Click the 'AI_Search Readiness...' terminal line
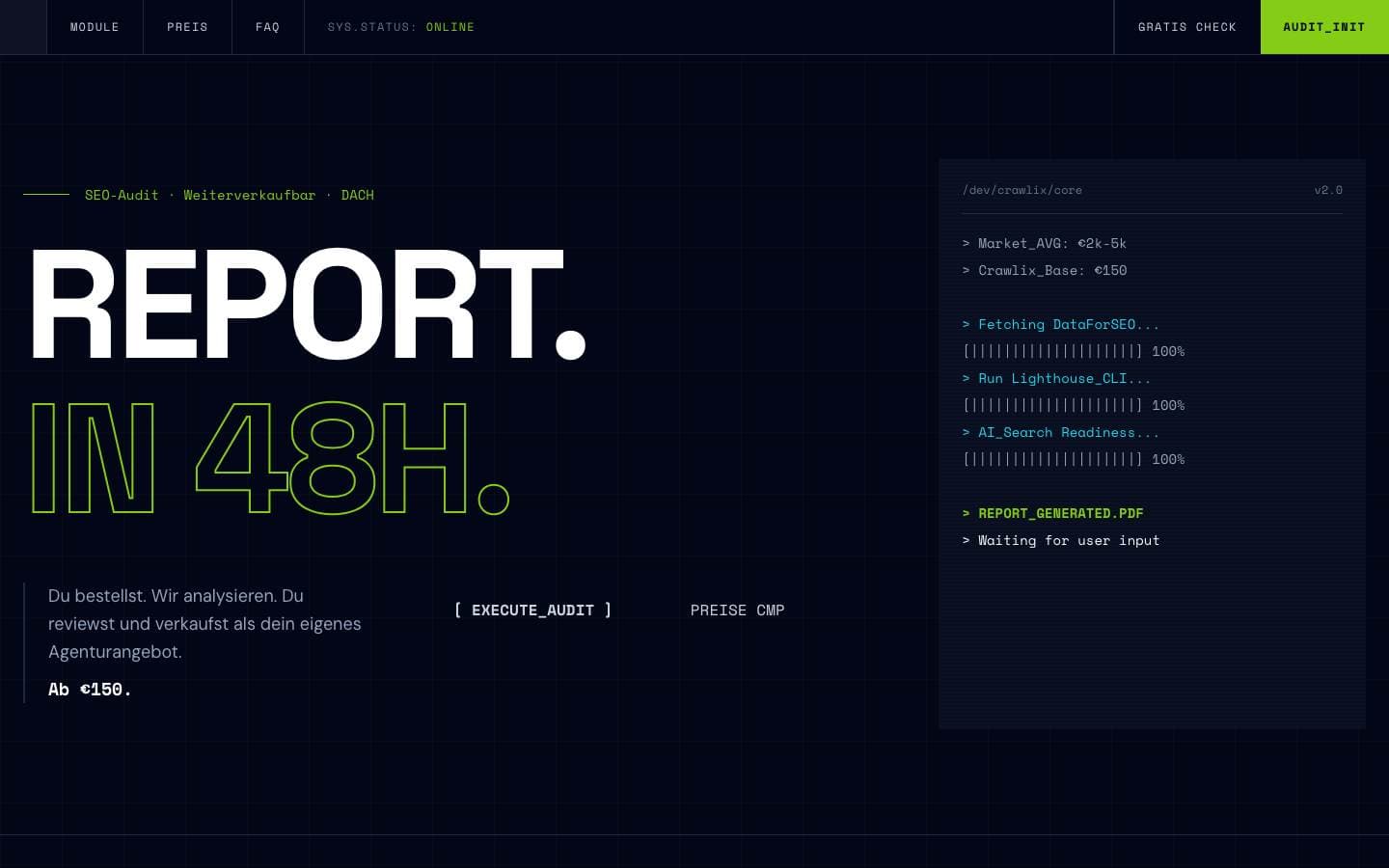This screenshot has height=868, width=1389. tap(1061, 432)
